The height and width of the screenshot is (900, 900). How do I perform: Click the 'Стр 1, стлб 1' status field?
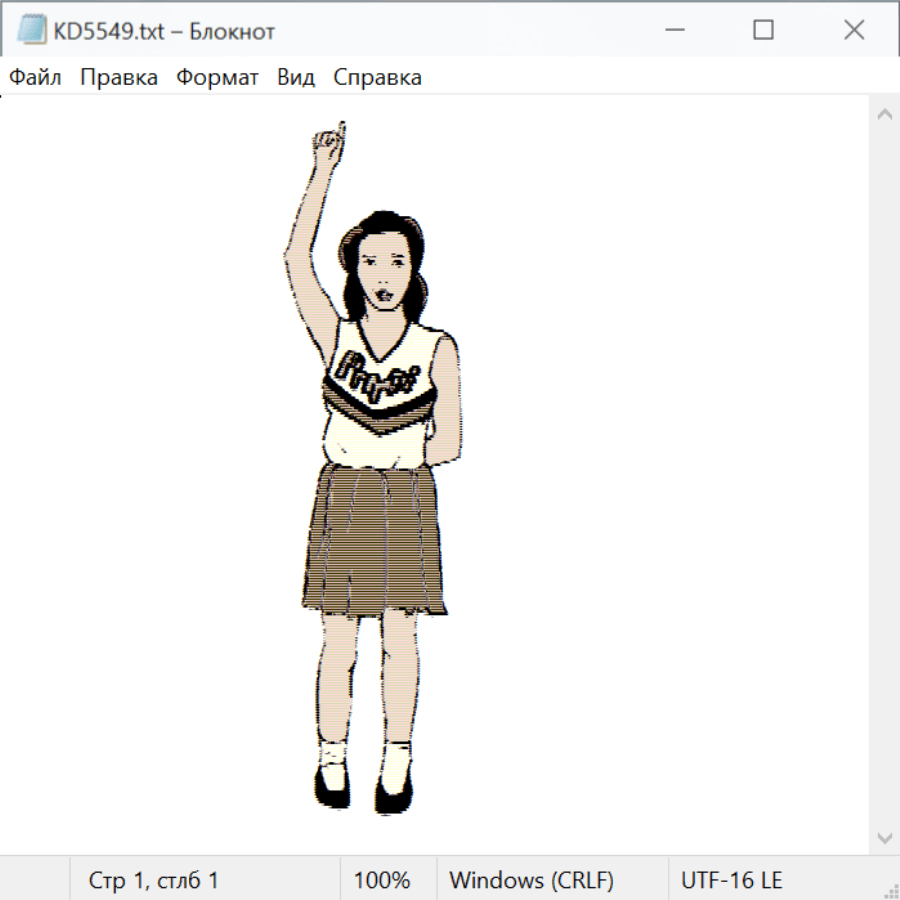[154, 880]
